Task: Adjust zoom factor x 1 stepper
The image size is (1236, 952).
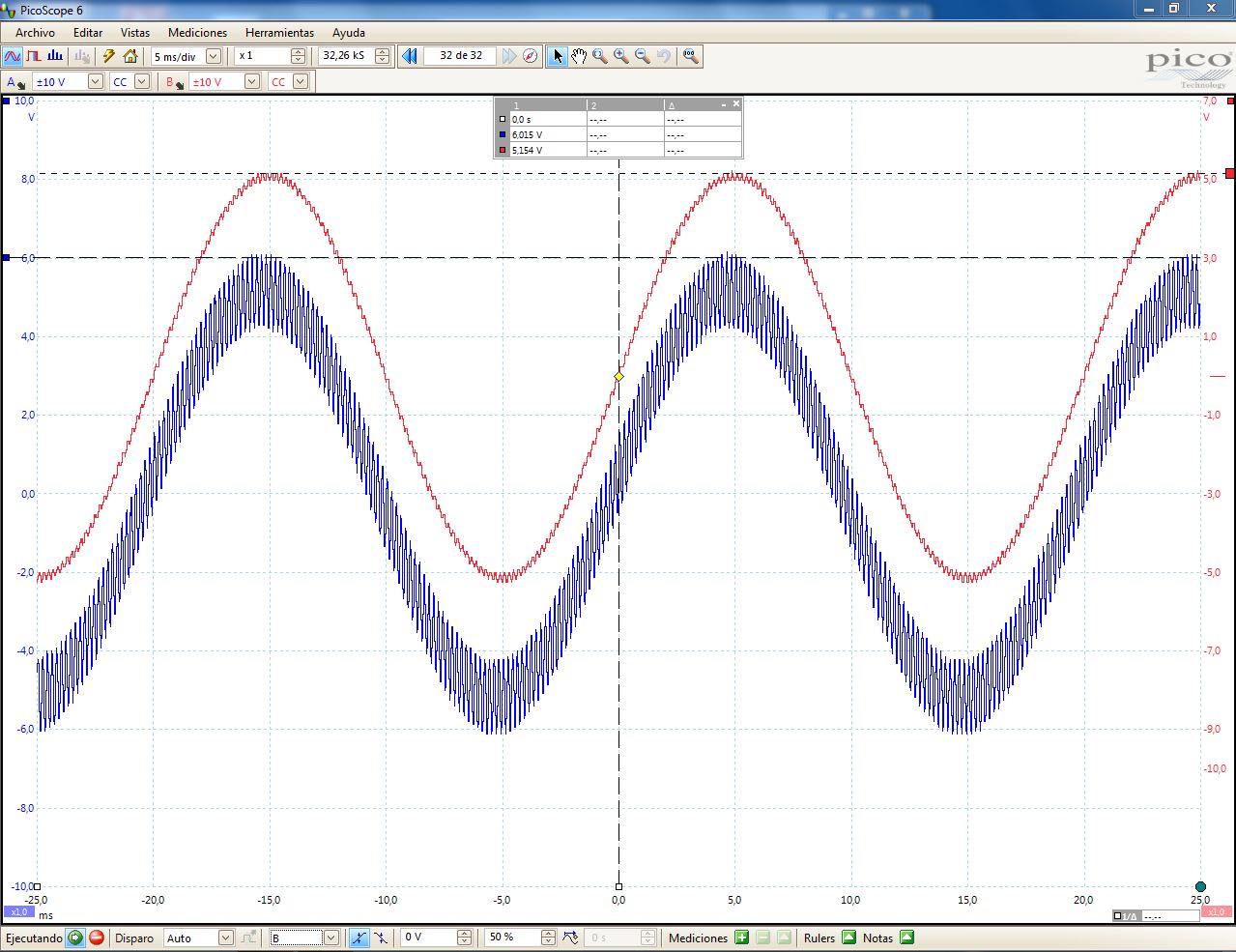Action: [298, 56]
